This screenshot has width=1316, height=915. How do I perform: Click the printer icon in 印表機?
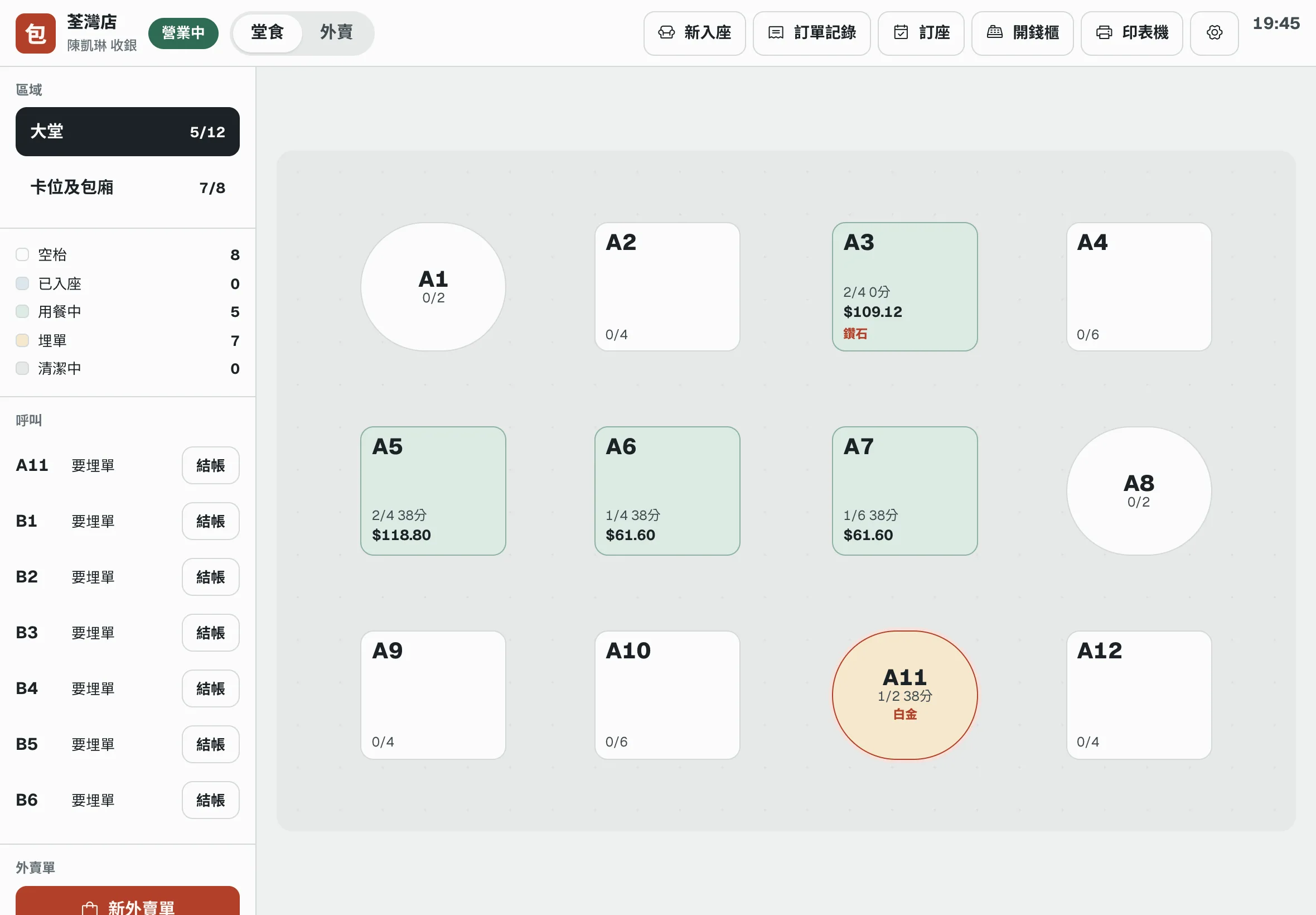tap(1104, 33)
